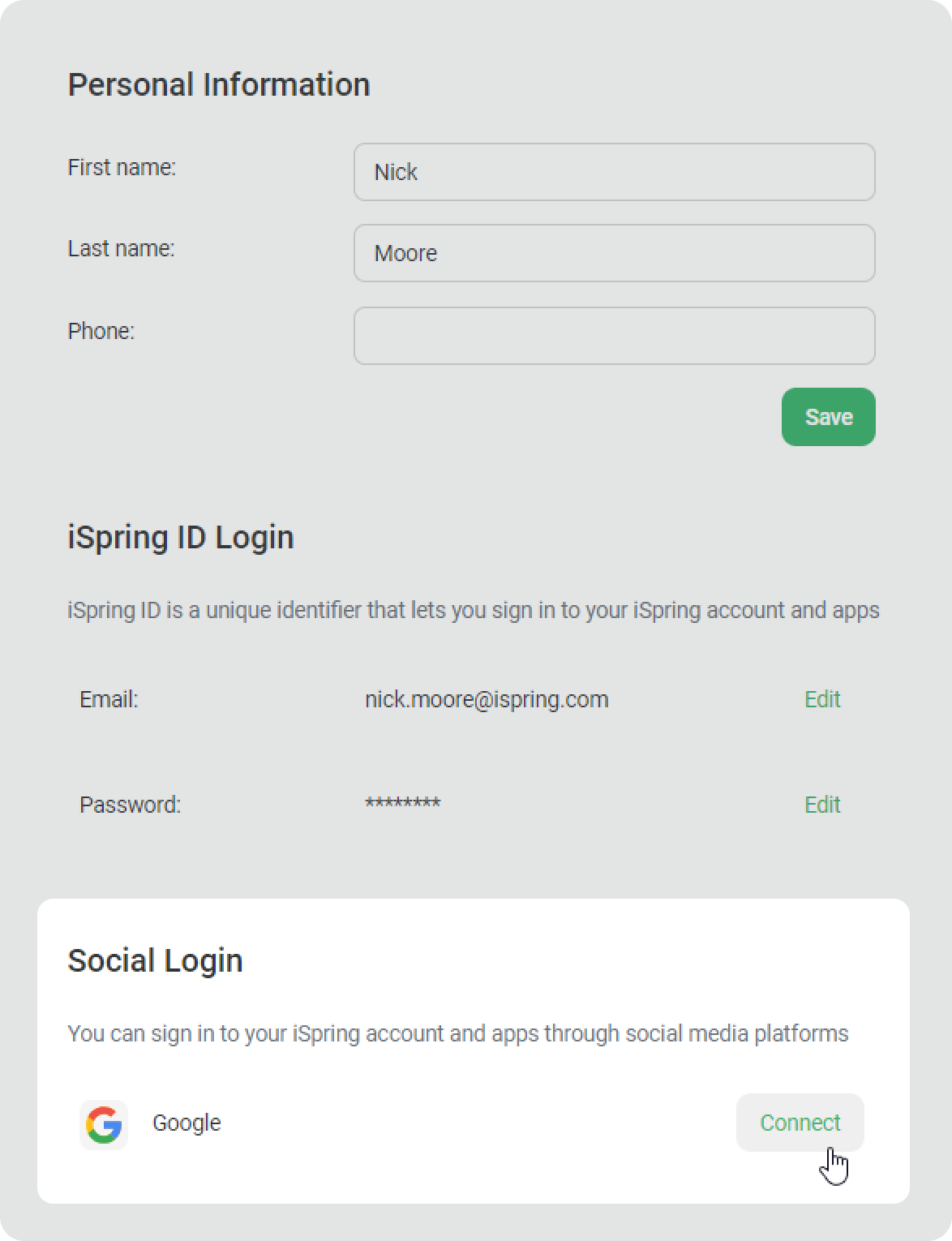The height and width of the screenshot is (1241, 952).
Task: Click the Password label
Action: point(130,805)
